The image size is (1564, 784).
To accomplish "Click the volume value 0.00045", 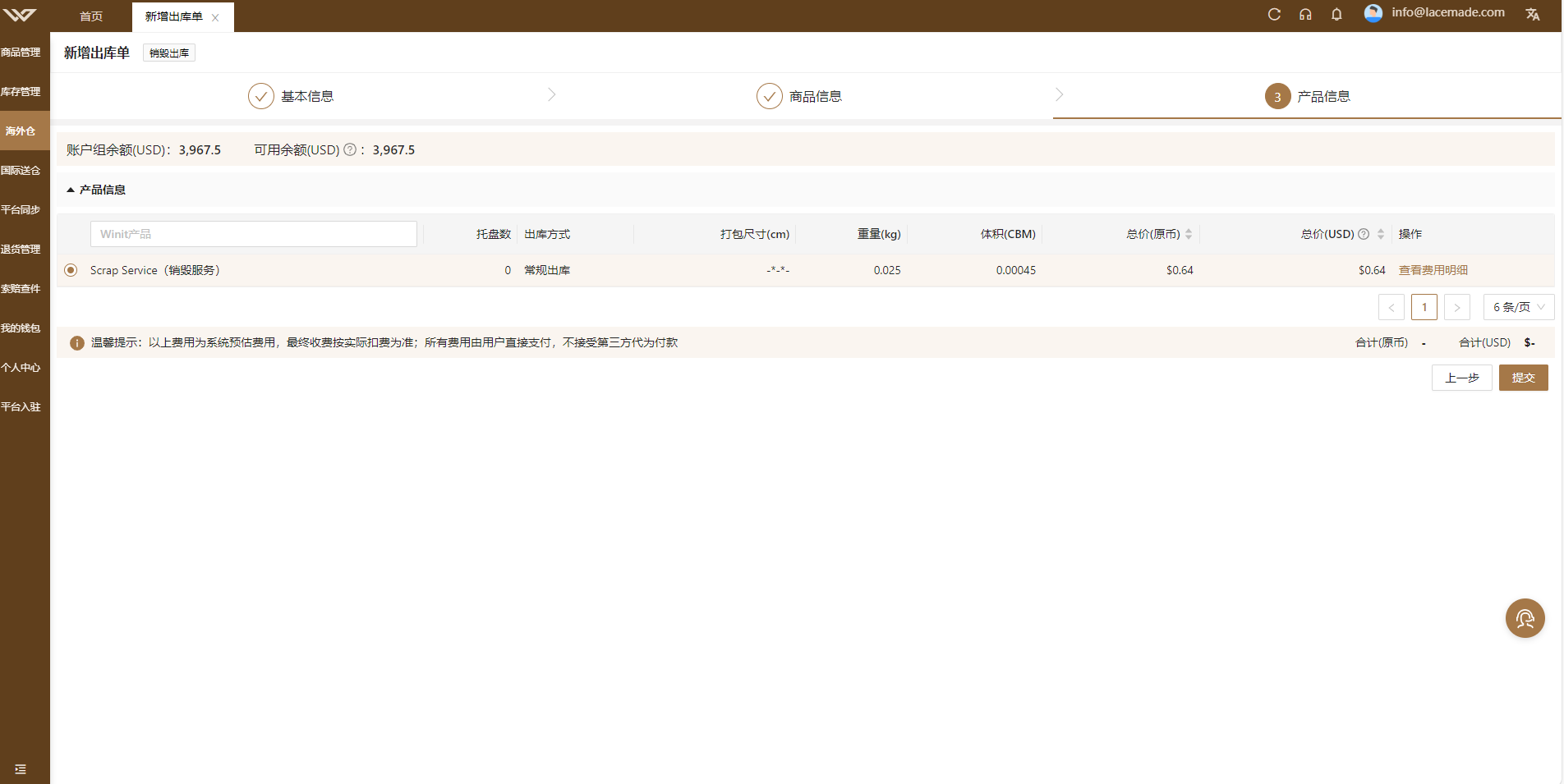I will pyautogui.click(x=1016, y=270).
